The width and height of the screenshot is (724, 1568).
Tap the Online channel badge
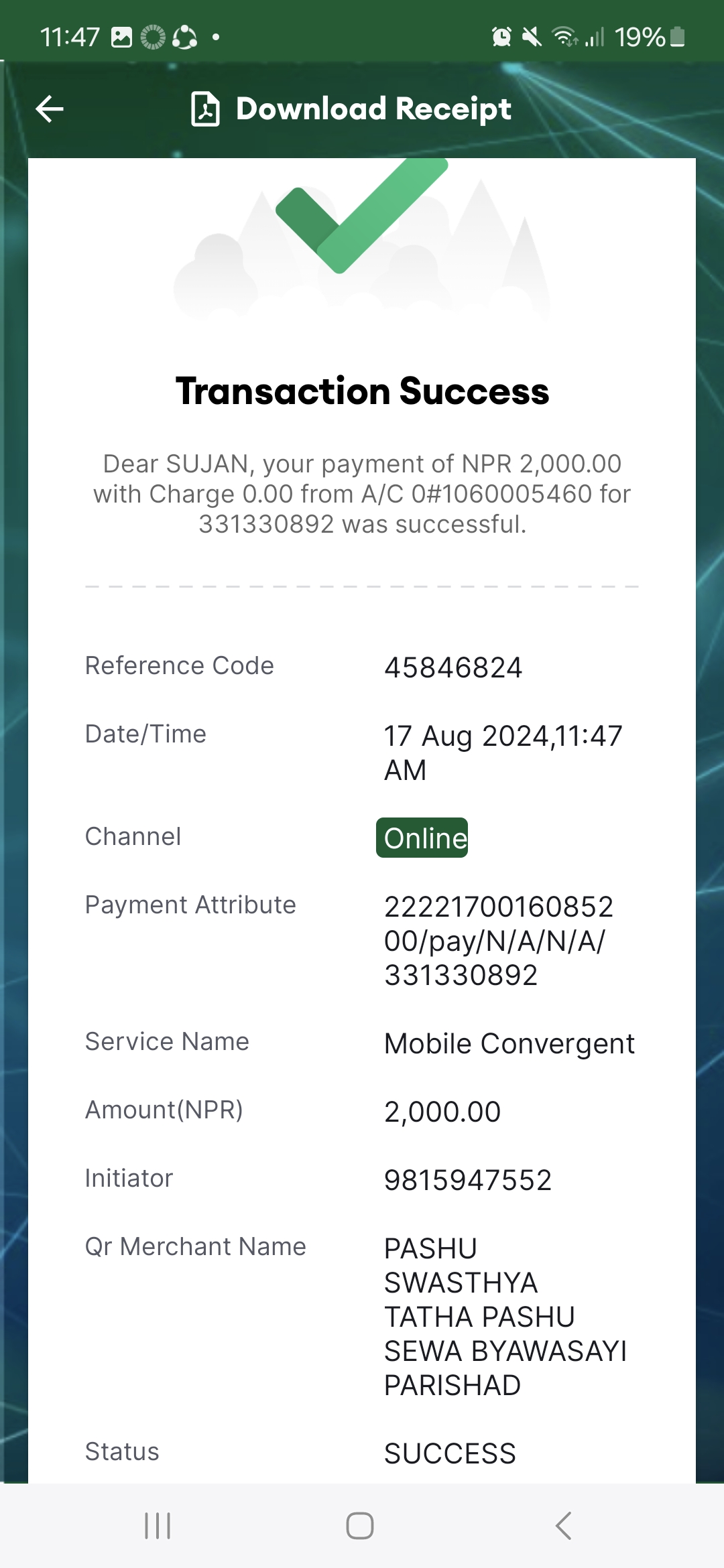point(422,838)
